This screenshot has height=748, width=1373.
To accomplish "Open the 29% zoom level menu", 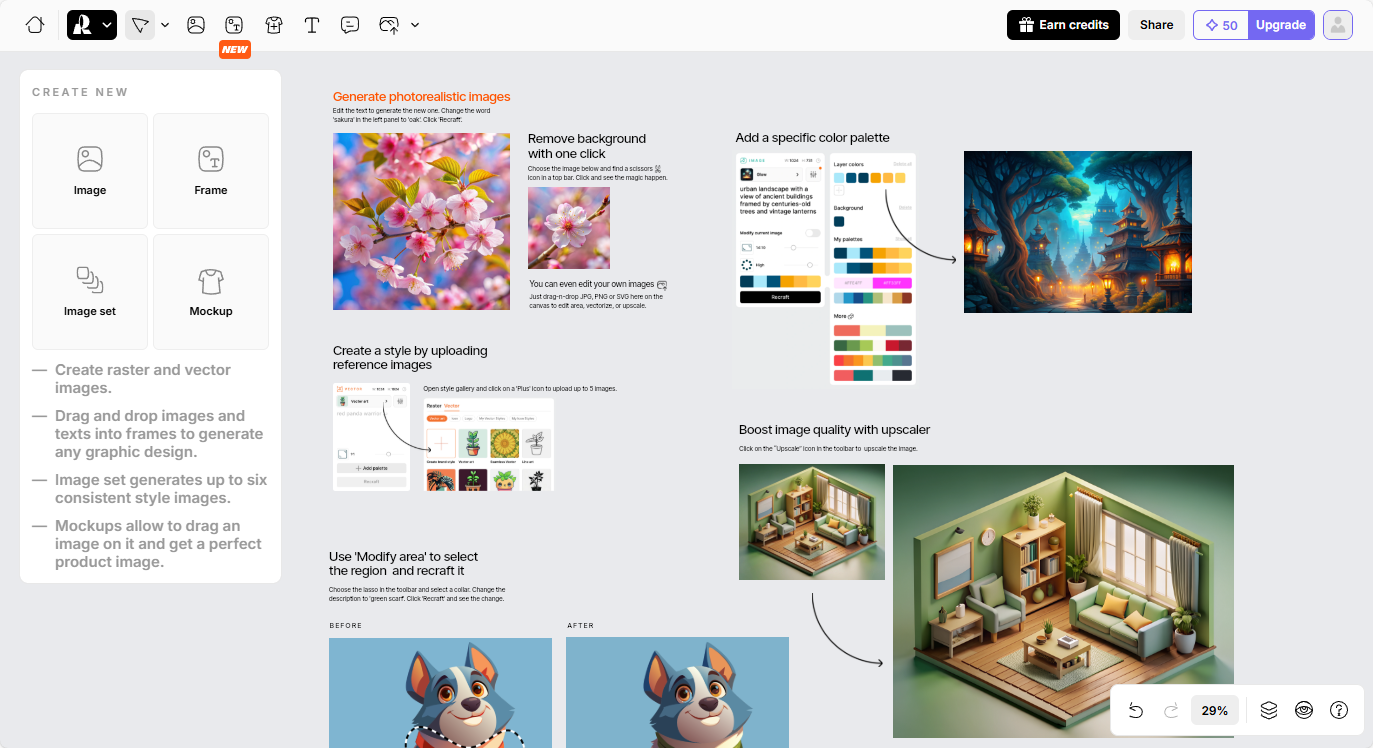I will click(1214, 710).
